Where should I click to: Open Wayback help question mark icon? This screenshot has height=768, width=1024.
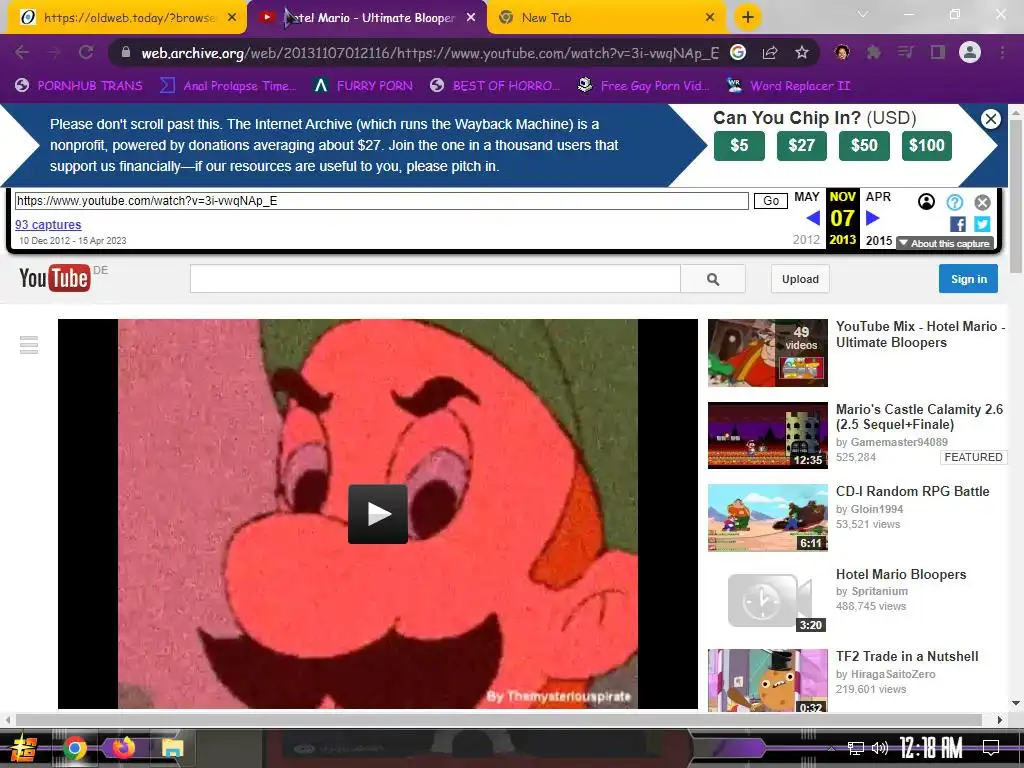[x=955, y=202]
